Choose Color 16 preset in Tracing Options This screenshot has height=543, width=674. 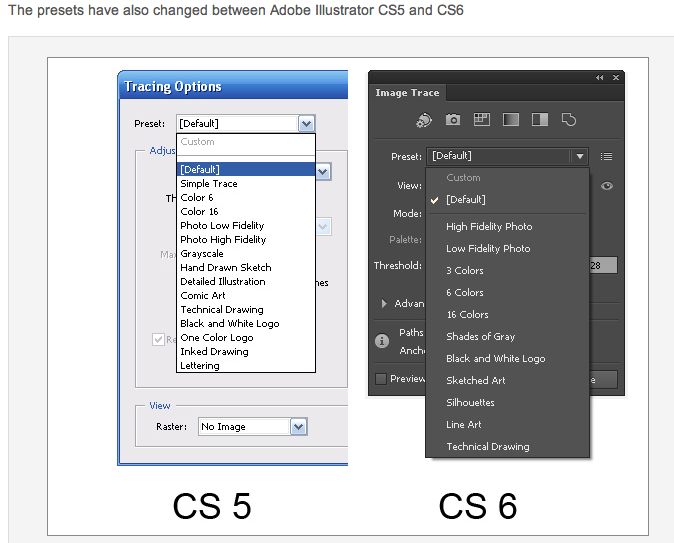(246, 212)
